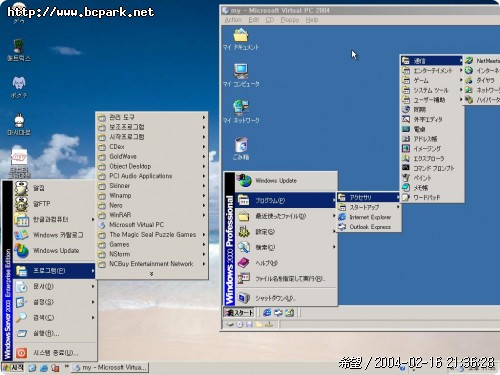Image resolution: width=500 pixels, height=375 pixels.
Task: Open NCBuy Entertainment Network folder
Action: coord(152,264)
